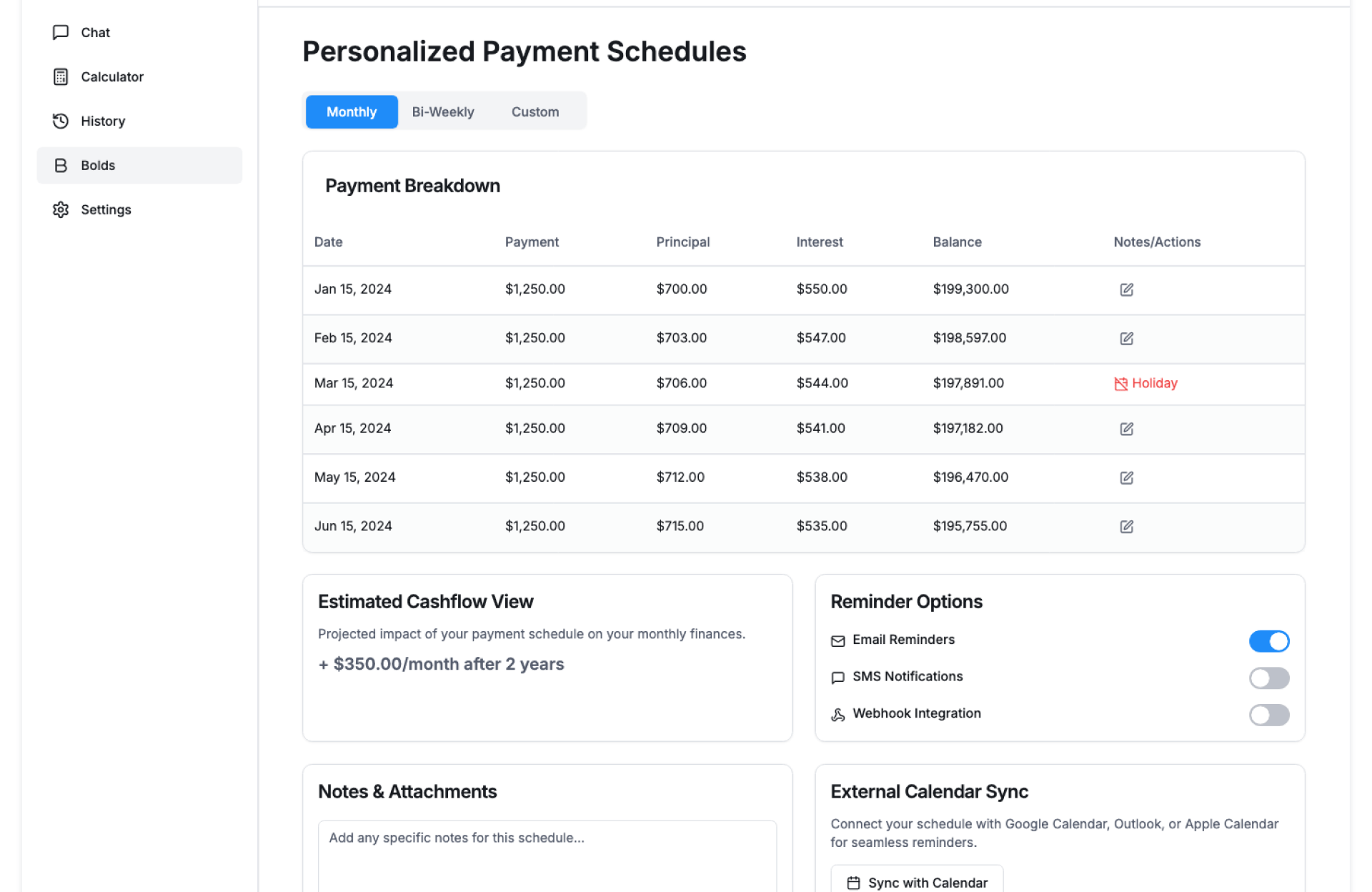Viewport: 1372px width, 892px height.
Task: Disable the Email Reminders toggle
Action: click(1268, 641)
